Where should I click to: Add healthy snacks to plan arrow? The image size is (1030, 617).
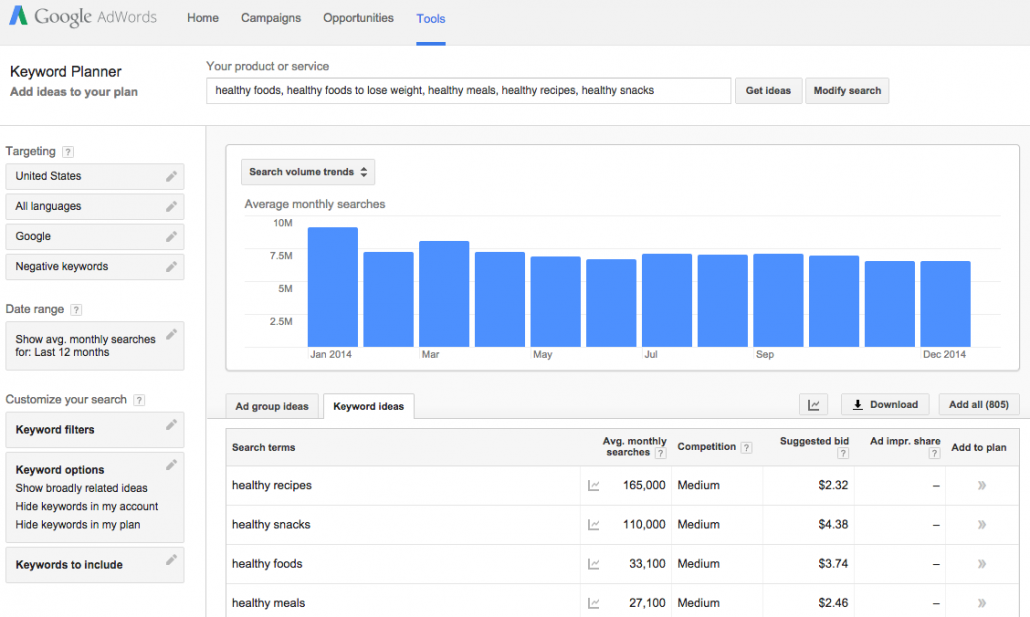982,525
